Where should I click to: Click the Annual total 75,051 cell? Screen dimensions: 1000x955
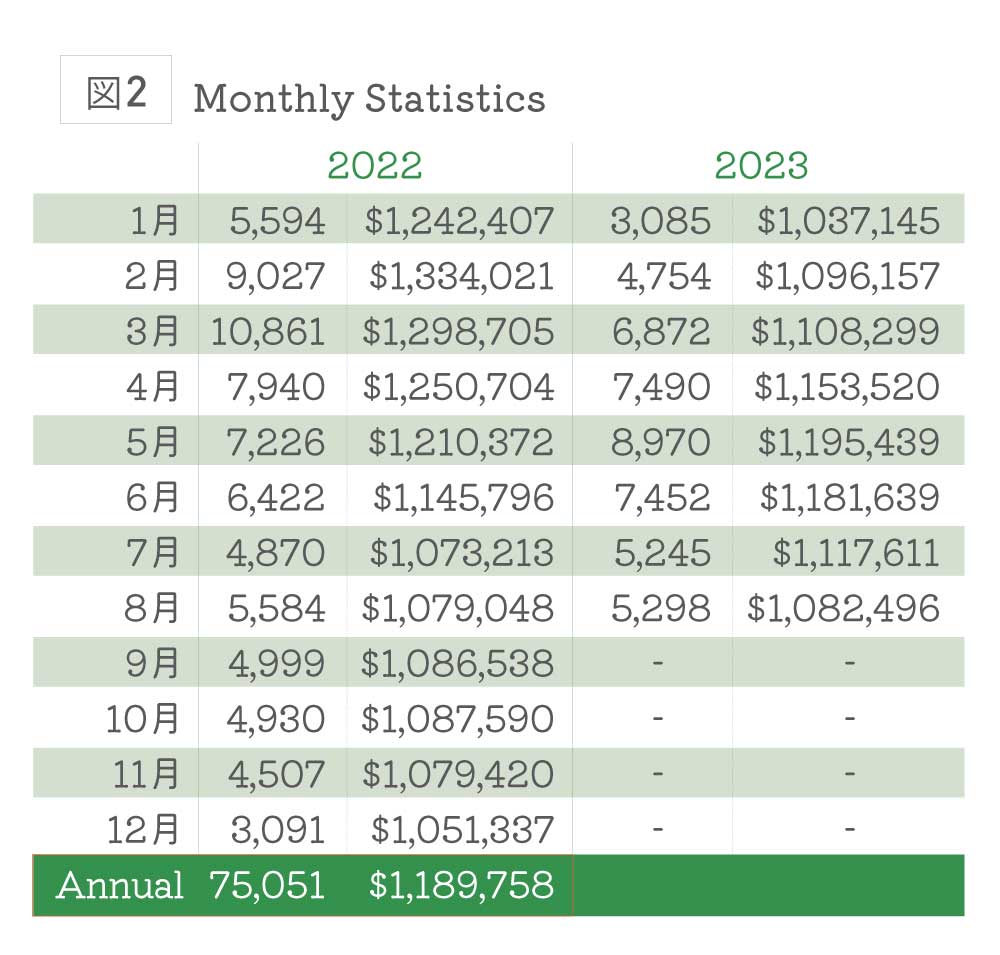coord(267,885)
